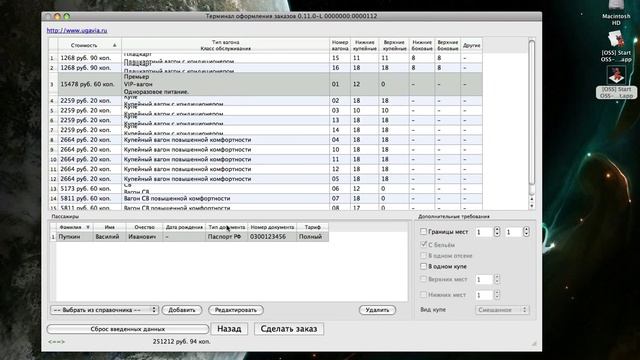The image size is (640, 360).
Task: Click the Удалить button
Action: click(377, 310)
